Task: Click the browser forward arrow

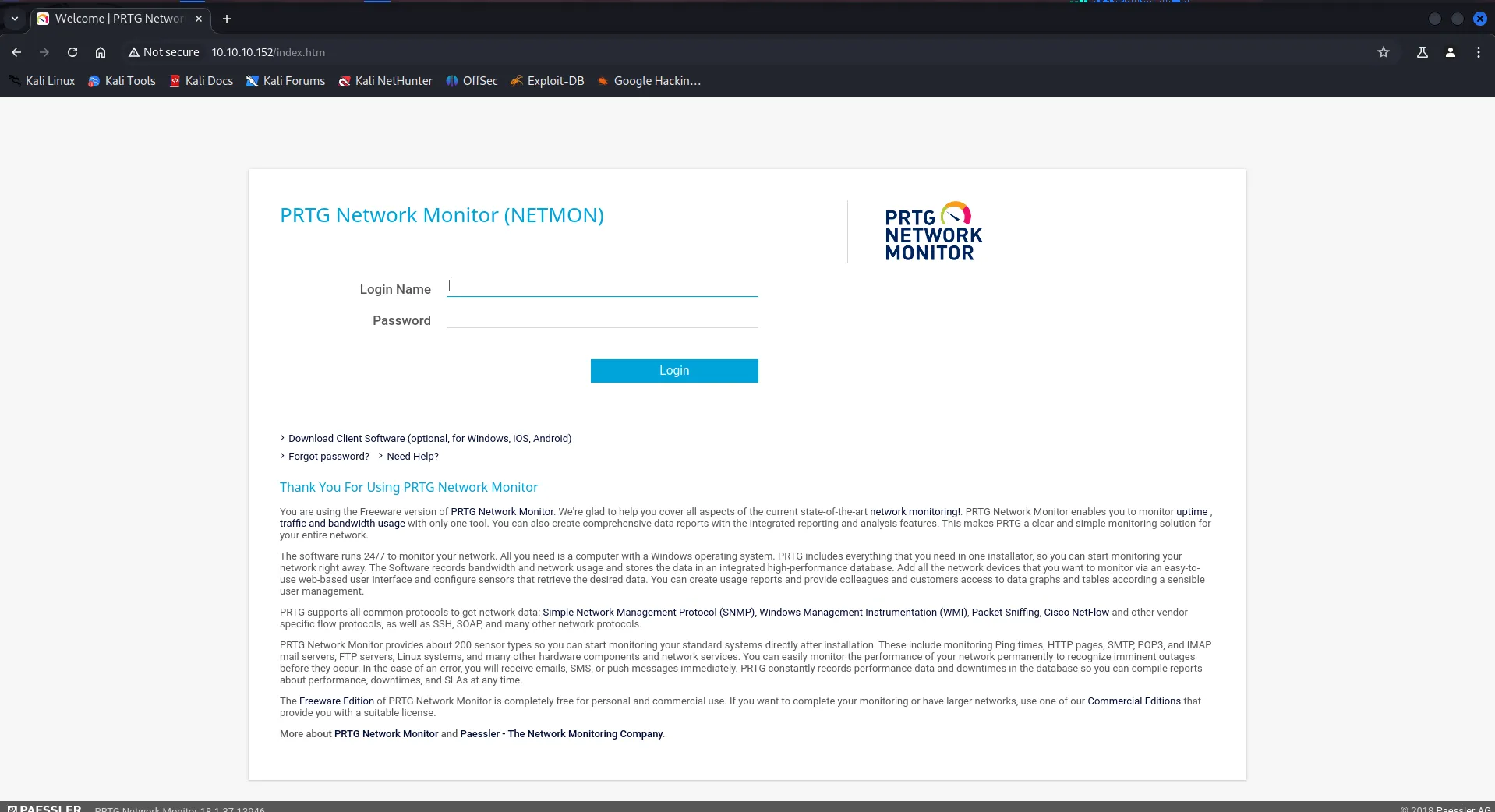Action: click(x=44, y=52)
